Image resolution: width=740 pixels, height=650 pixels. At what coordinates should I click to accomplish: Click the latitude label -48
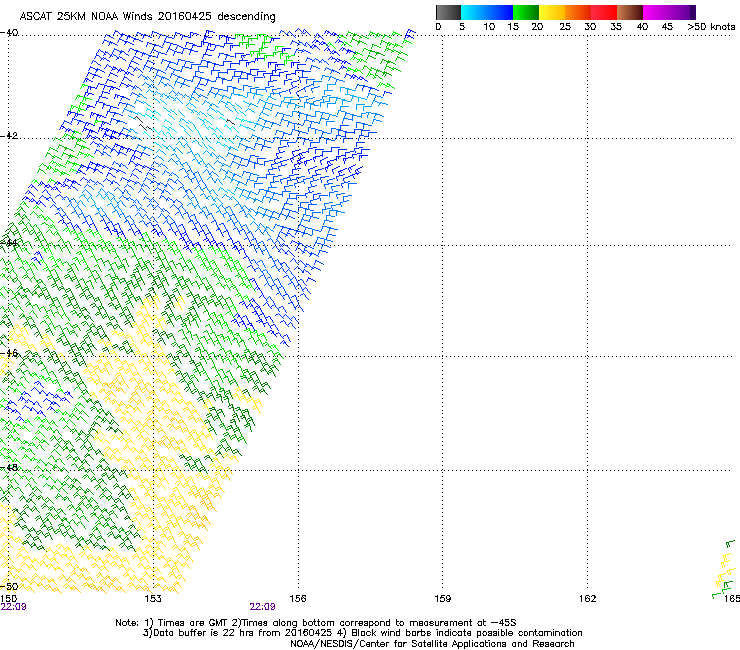[x=9, y=467]
